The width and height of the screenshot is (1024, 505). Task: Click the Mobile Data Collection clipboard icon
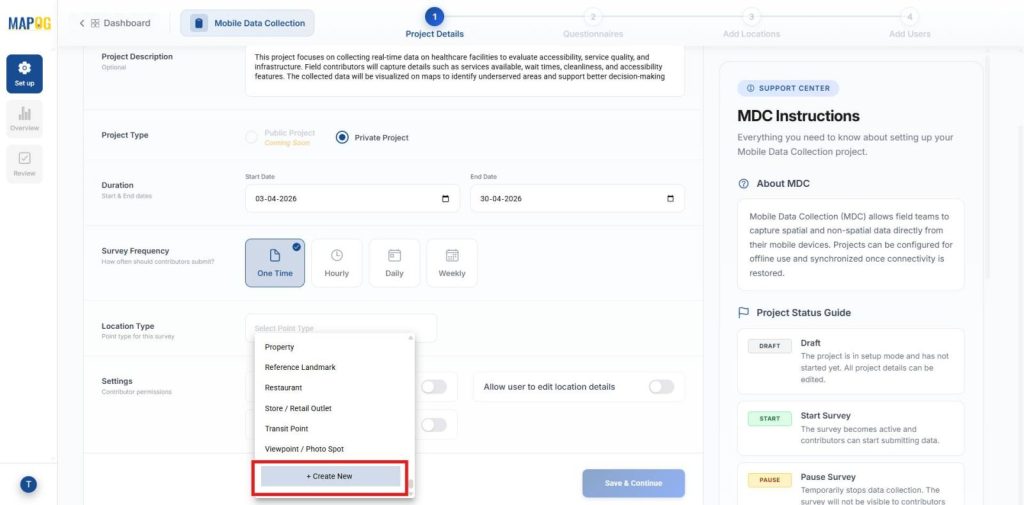pos(199,23)
